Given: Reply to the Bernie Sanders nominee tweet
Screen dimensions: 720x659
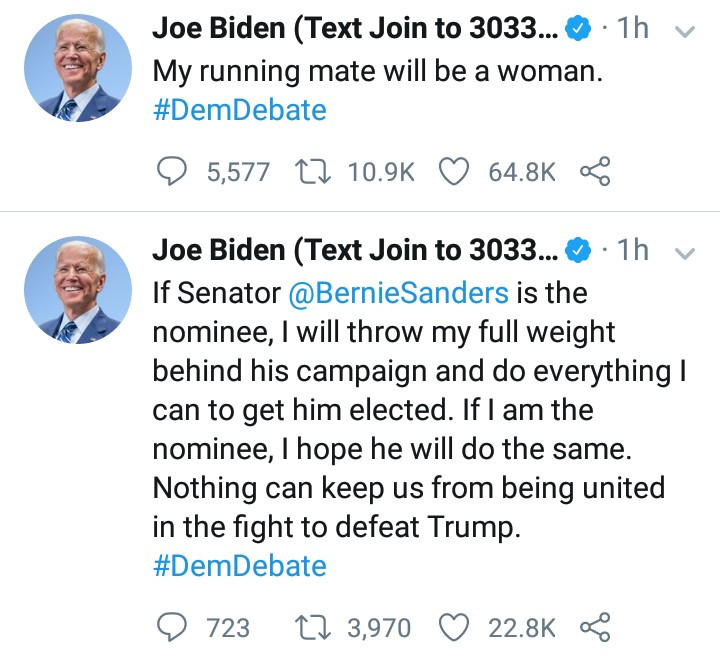Looking at the screenshot, I should click(172, 627).
